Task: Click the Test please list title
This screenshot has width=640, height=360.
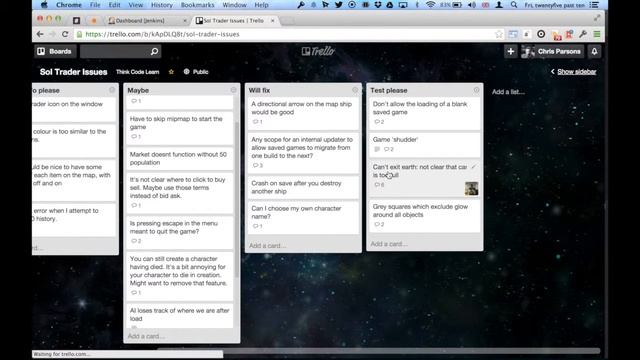Action: (389, 90)
